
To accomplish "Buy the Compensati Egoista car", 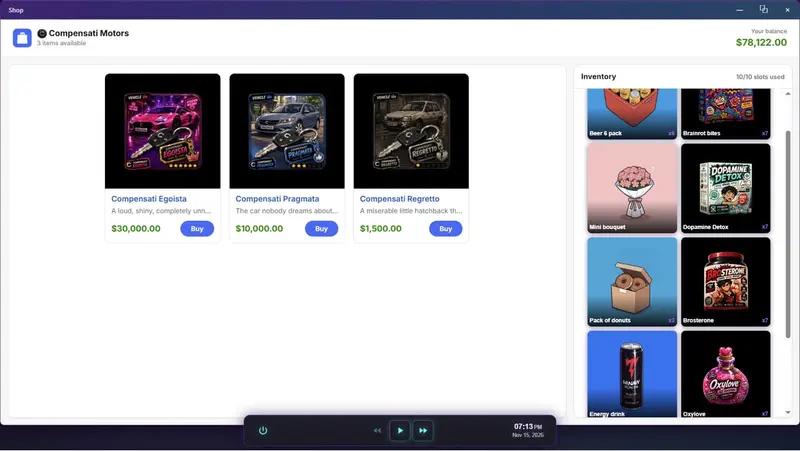I will pyautogui.click(x=197, y=229).
